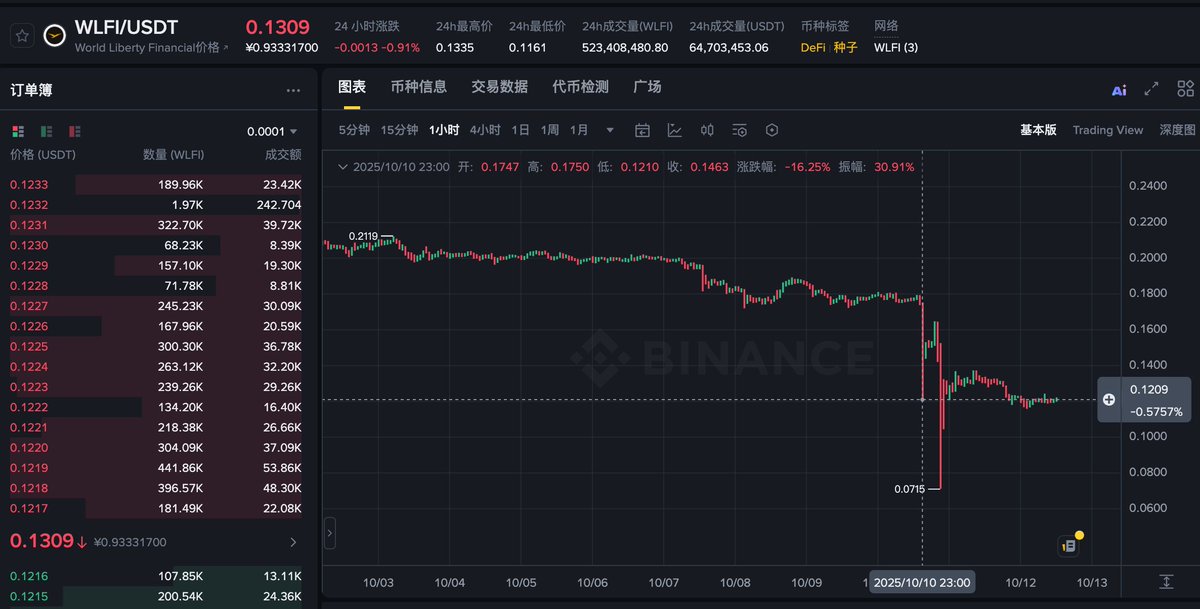The height and width of the screenshot is (609, 1200).
Task: Select the 15分钟 interval
Action: pos(400,130)
